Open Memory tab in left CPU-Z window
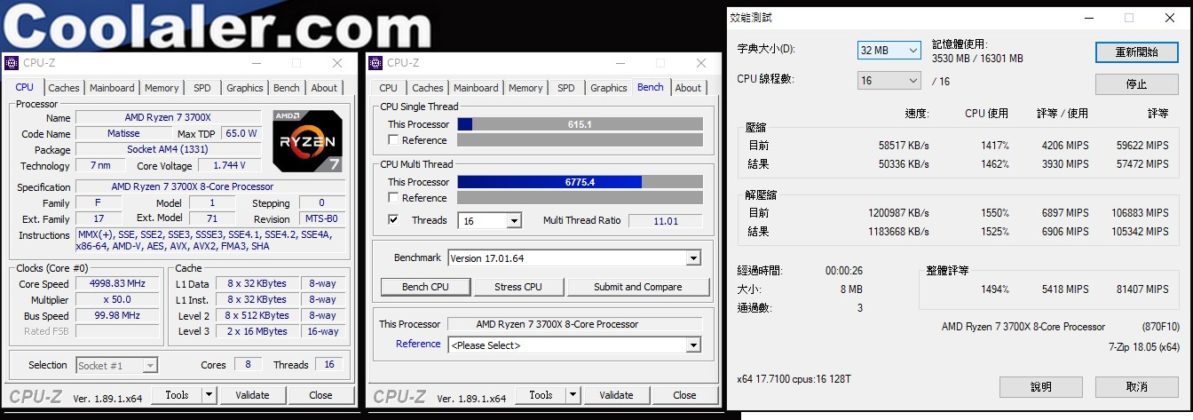The width and height of the screenshot is (1193, 420). (161, 88)
